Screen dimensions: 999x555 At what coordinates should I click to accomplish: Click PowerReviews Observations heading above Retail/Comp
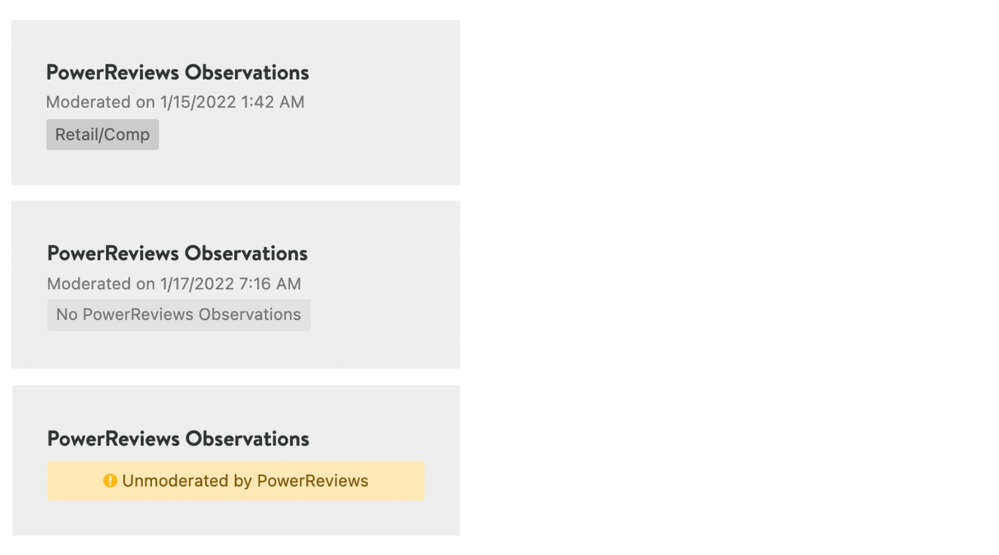(177, 73)
